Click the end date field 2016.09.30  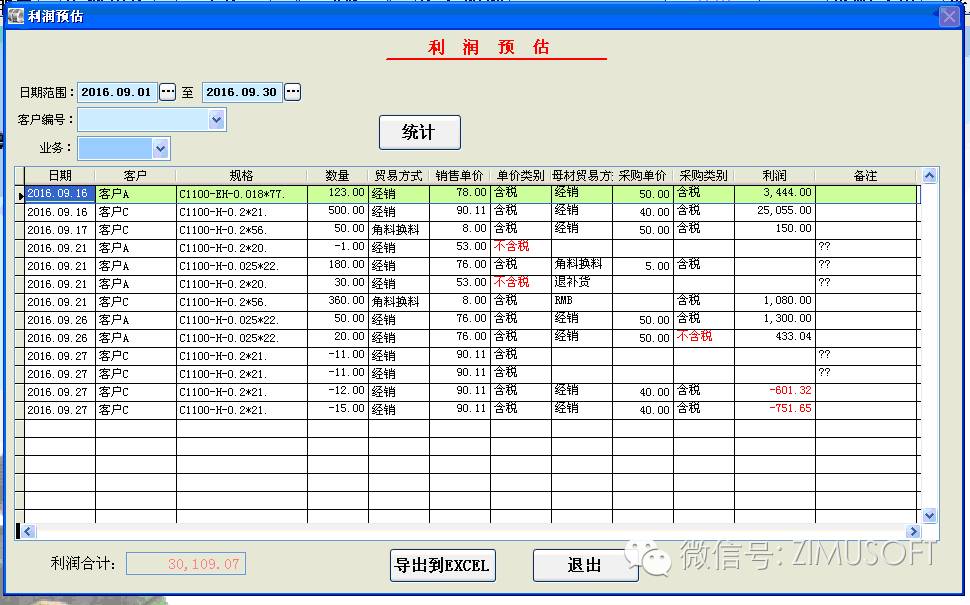click(242, 92)
